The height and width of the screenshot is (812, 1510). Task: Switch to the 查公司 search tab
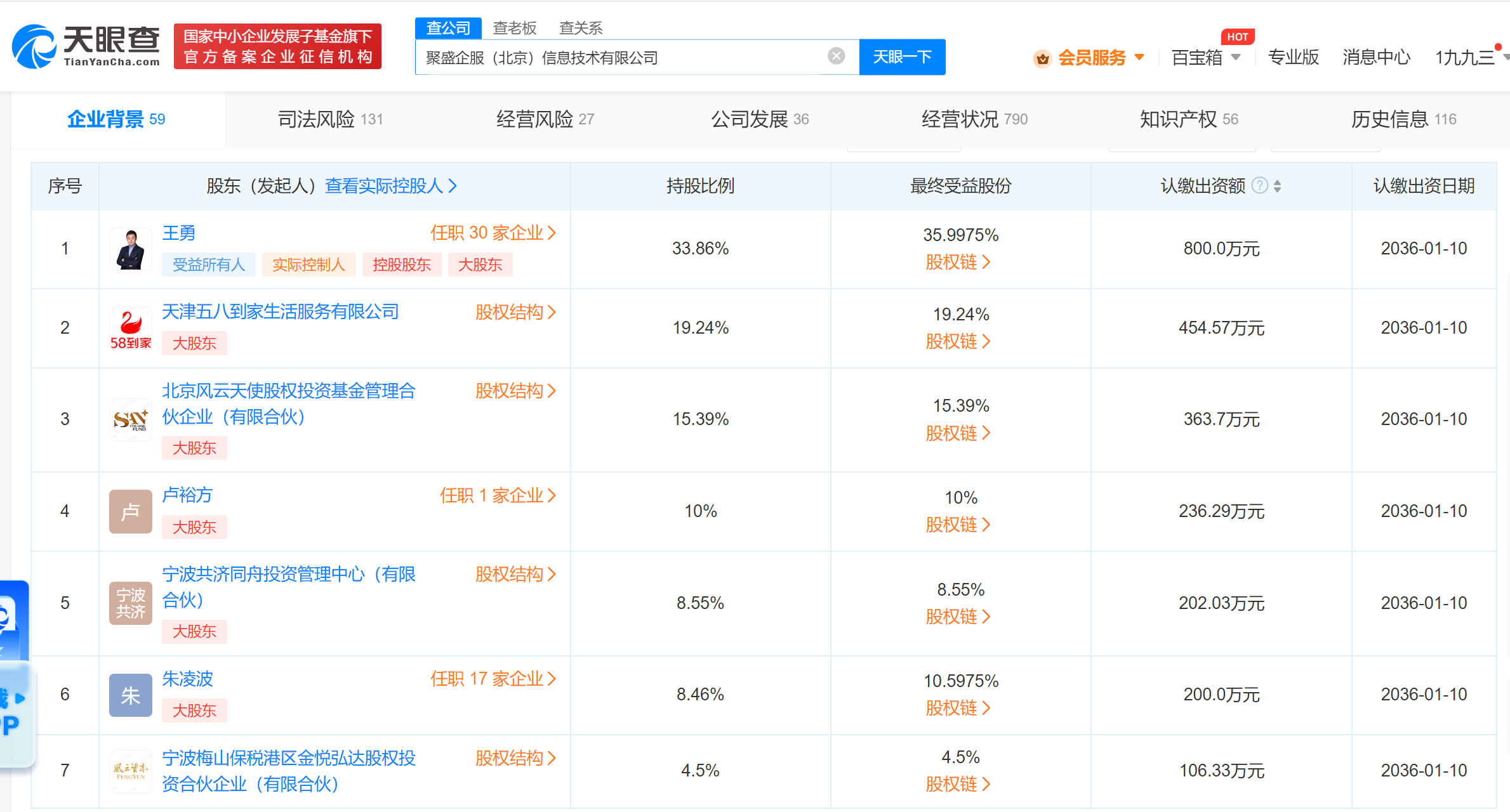click(x=448, y=28)
